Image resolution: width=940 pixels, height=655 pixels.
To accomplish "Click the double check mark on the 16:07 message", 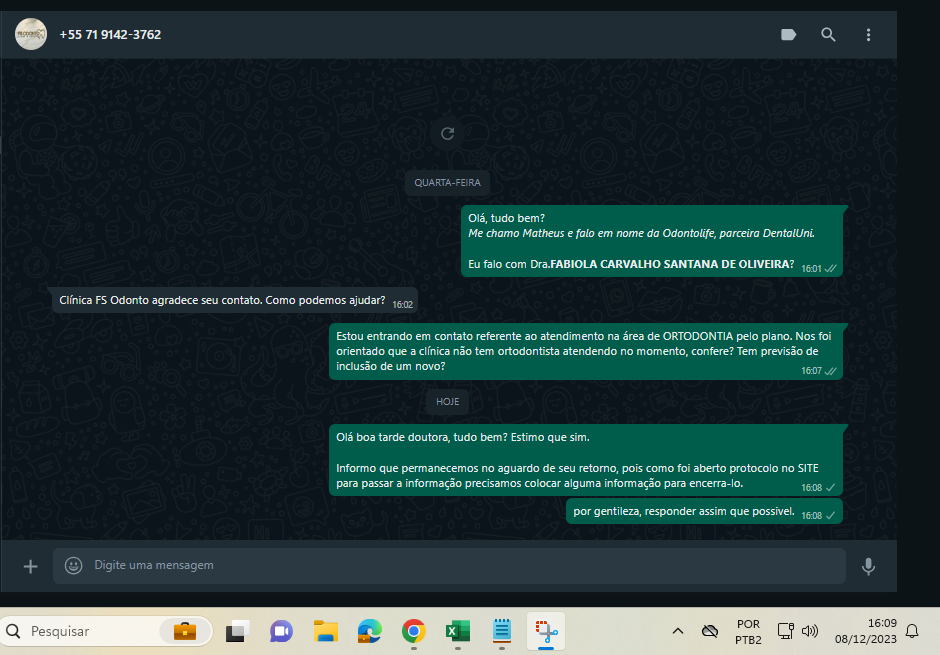I will click(830, 371).
